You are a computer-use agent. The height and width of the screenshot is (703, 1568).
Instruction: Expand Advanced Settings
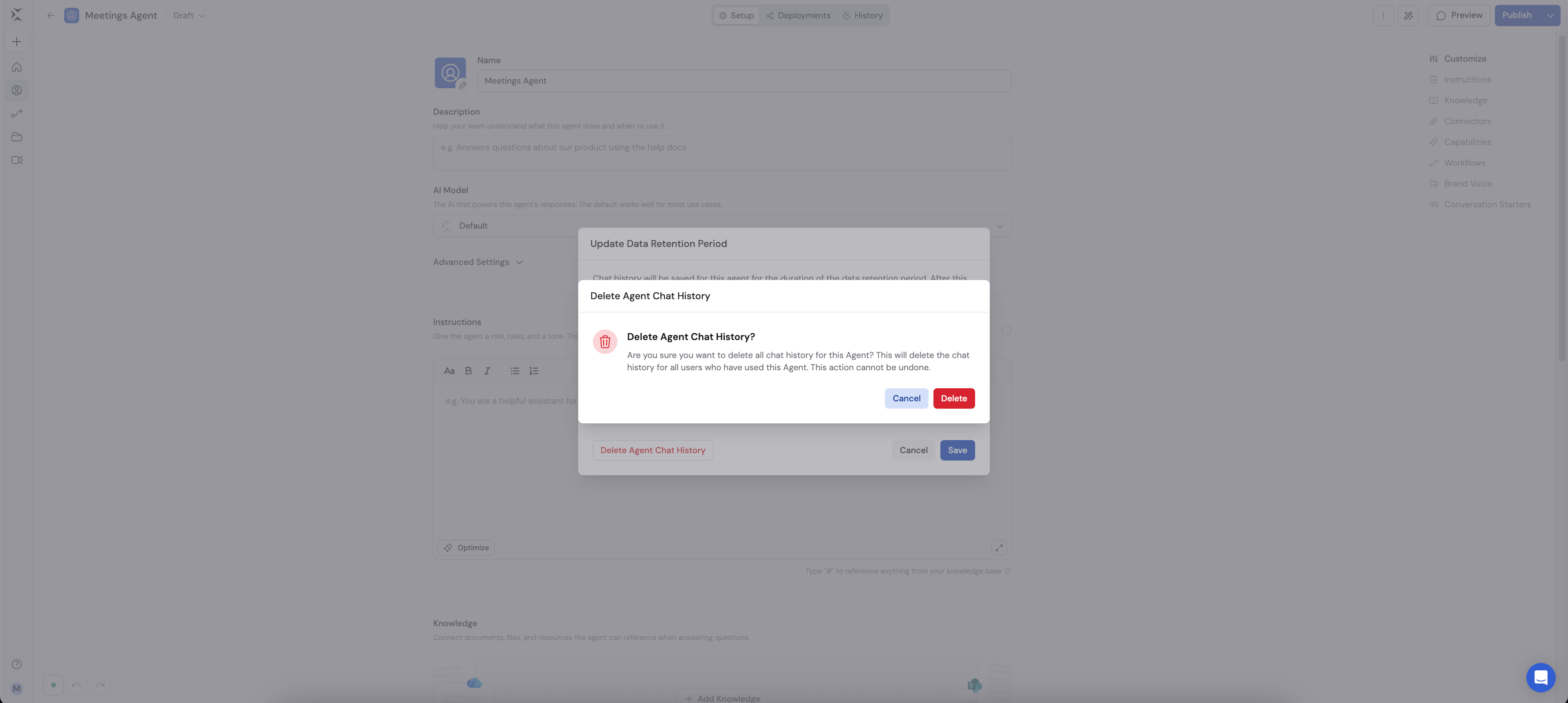[478, 263]
